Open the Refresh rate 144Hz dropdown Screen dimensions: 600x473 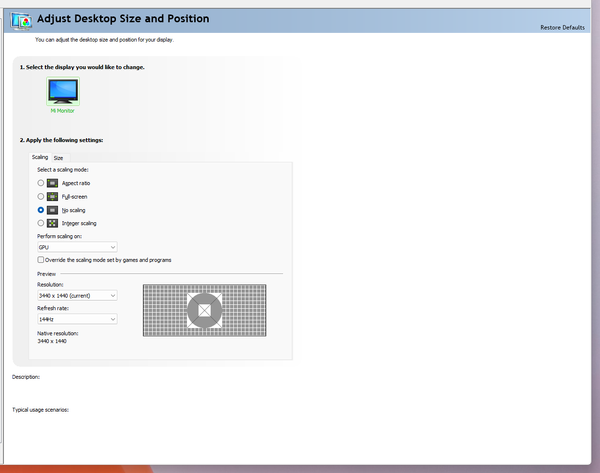[77, 319]
